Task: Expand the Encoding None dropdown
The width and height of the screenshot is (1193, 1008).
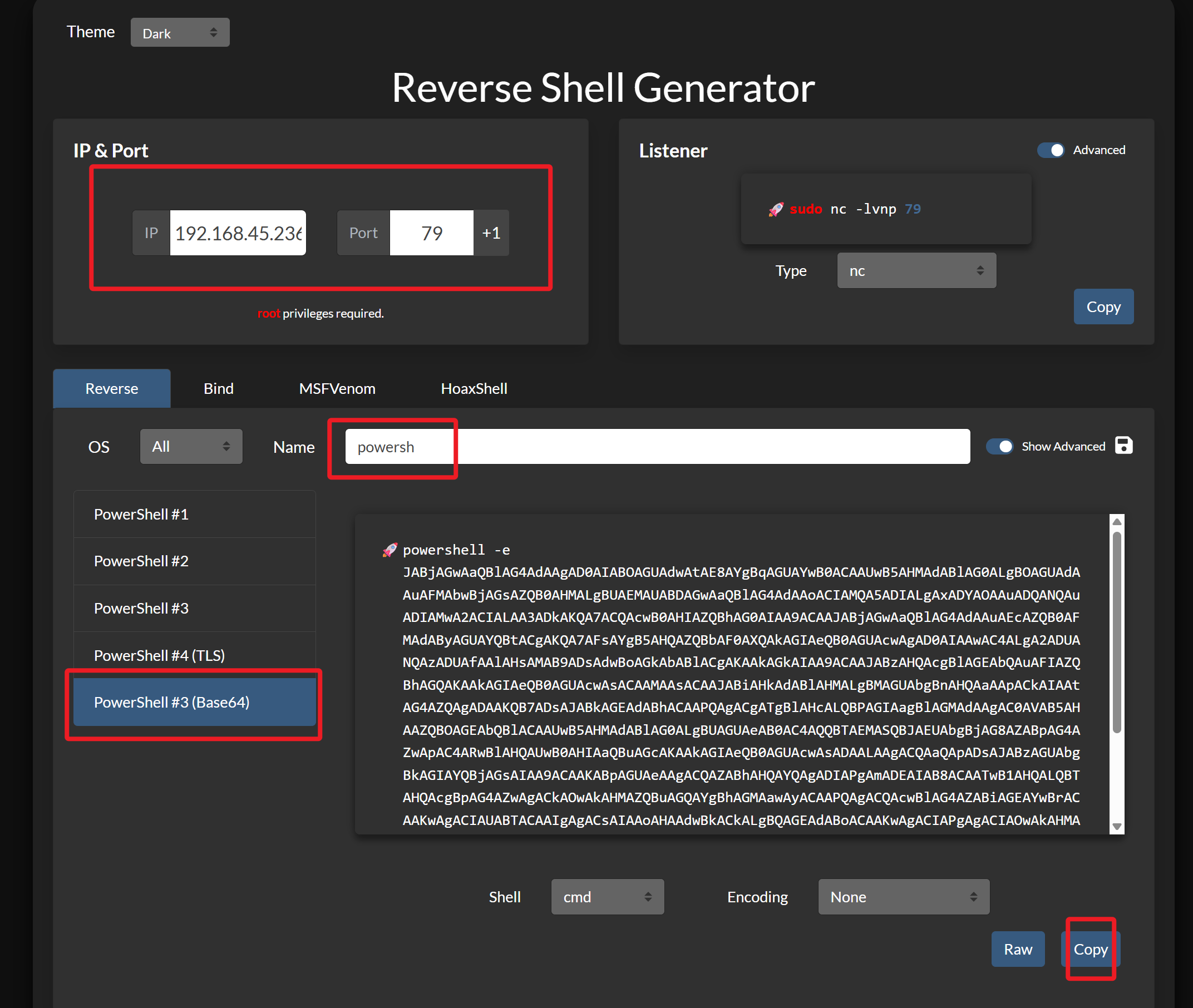Action: [903, 897]
